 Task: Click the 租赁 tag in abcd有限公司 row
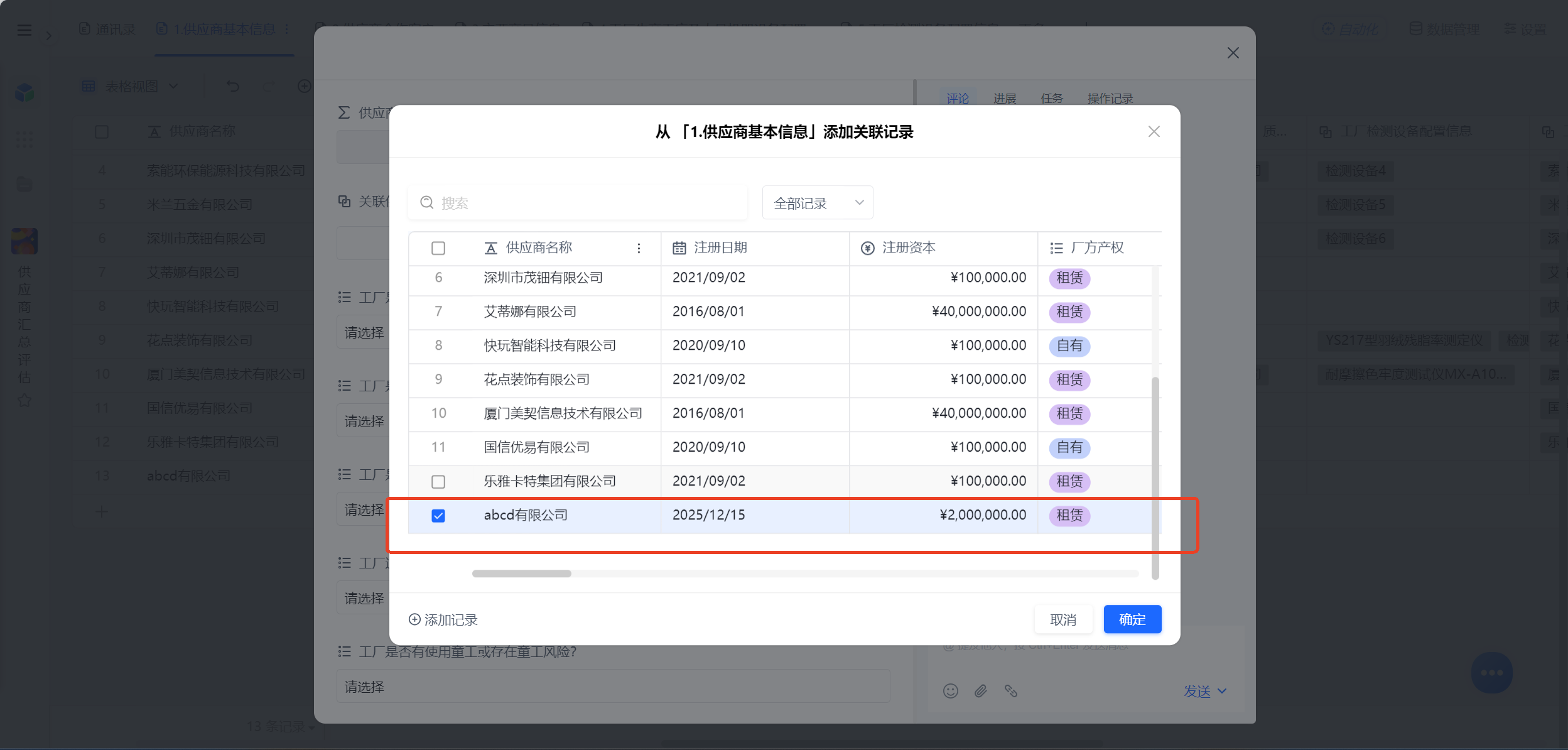pyautogui.click(x=1069, y=516)
